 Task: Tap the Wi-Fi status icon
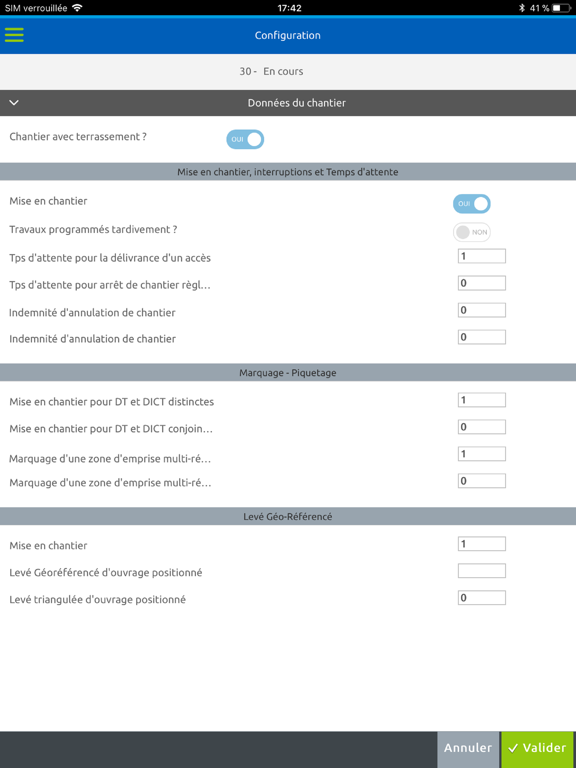77,8
